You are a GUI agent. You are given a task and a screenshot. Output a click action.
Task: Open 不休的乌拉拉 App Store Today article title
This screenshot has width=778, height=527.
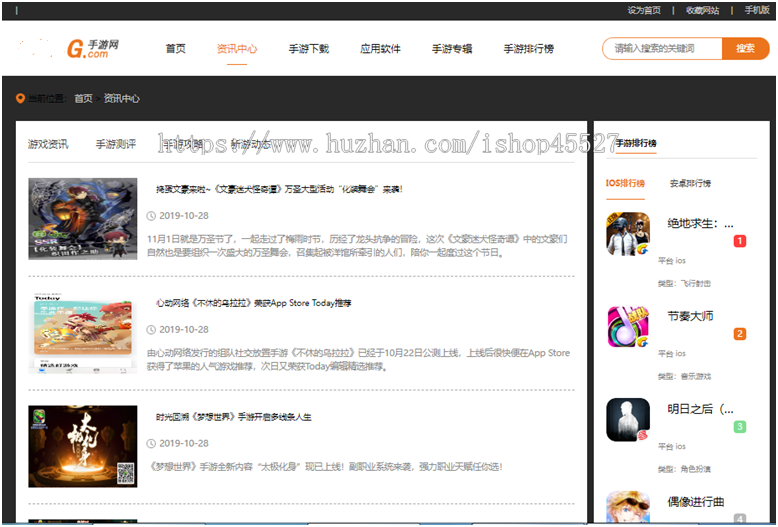click(254, 303)
